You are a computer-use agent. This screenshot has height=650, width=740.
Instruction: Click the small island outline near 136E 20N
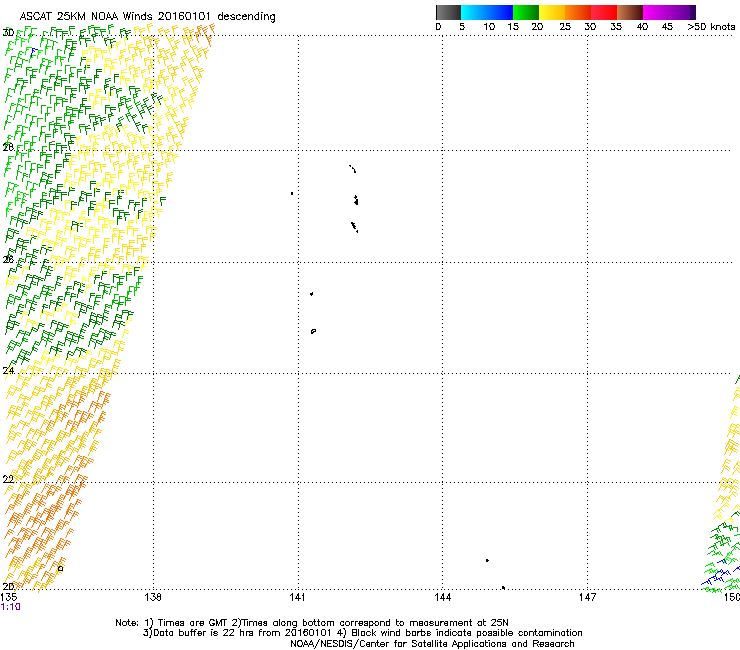point(60,568)
